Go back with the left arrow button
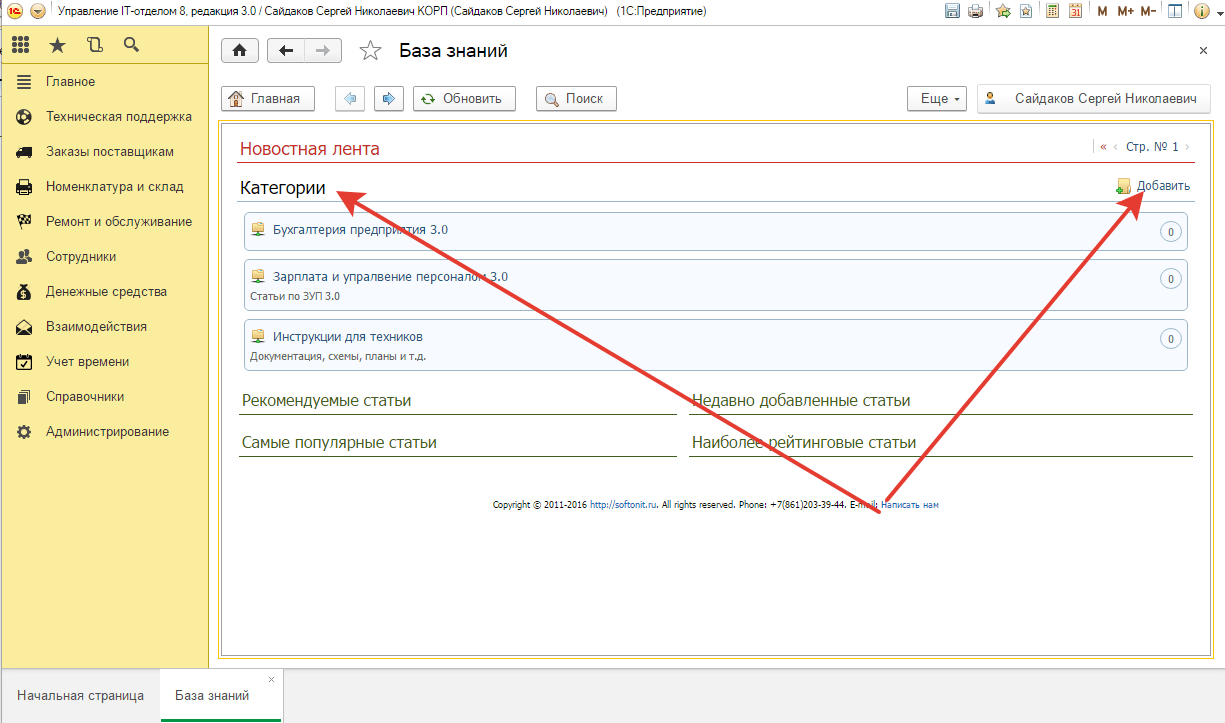The height and width of the screenshot is (723, 1225). [286, 51]
